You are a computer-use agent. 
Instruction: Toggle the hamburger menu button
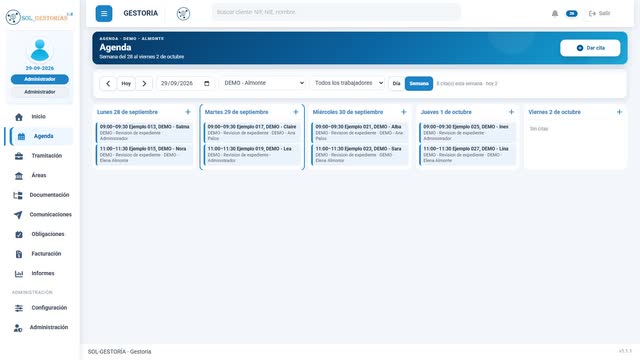pyautogui.click(x=104, y=13)
